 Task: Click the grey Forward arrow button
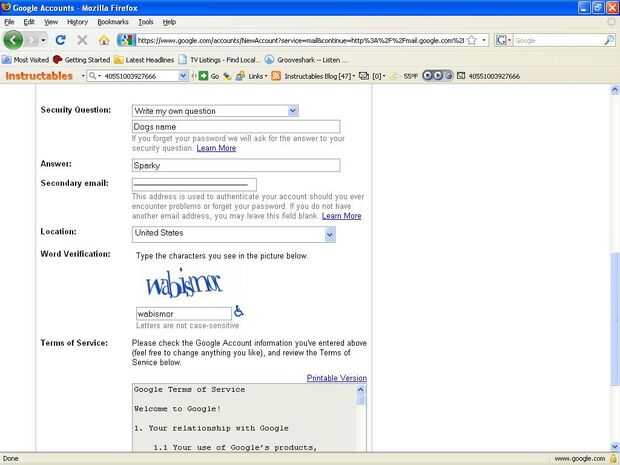(x=32, y=40)
